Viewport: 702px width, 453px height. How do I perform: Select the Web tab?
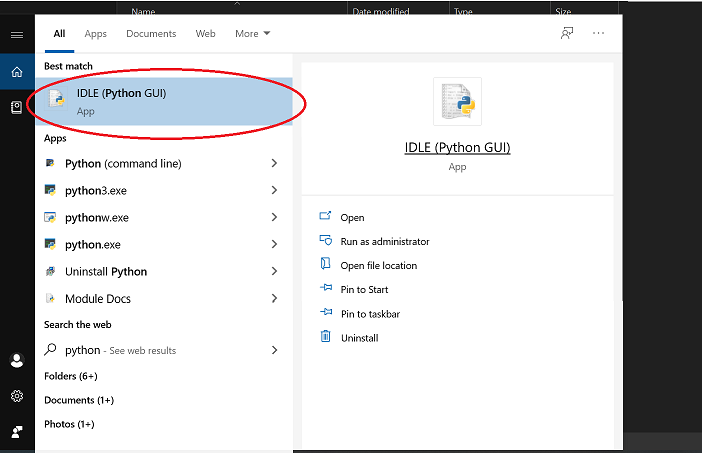(205, 34)
